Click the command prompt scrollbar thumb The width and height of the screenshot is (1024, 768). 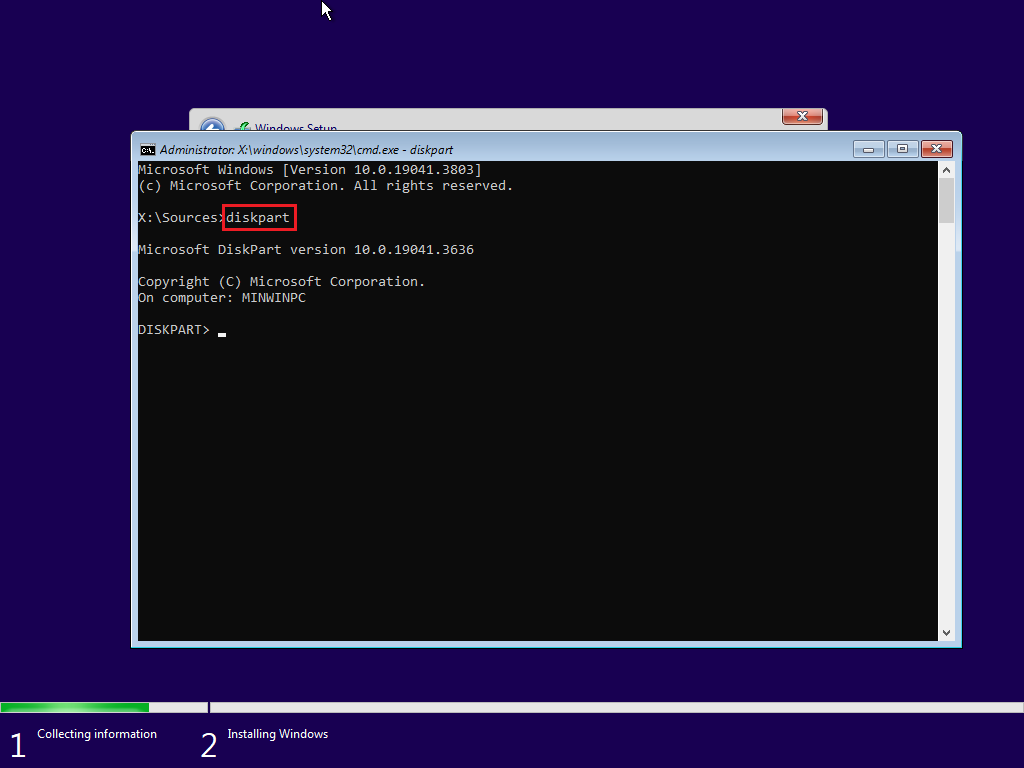pos(946,200)
